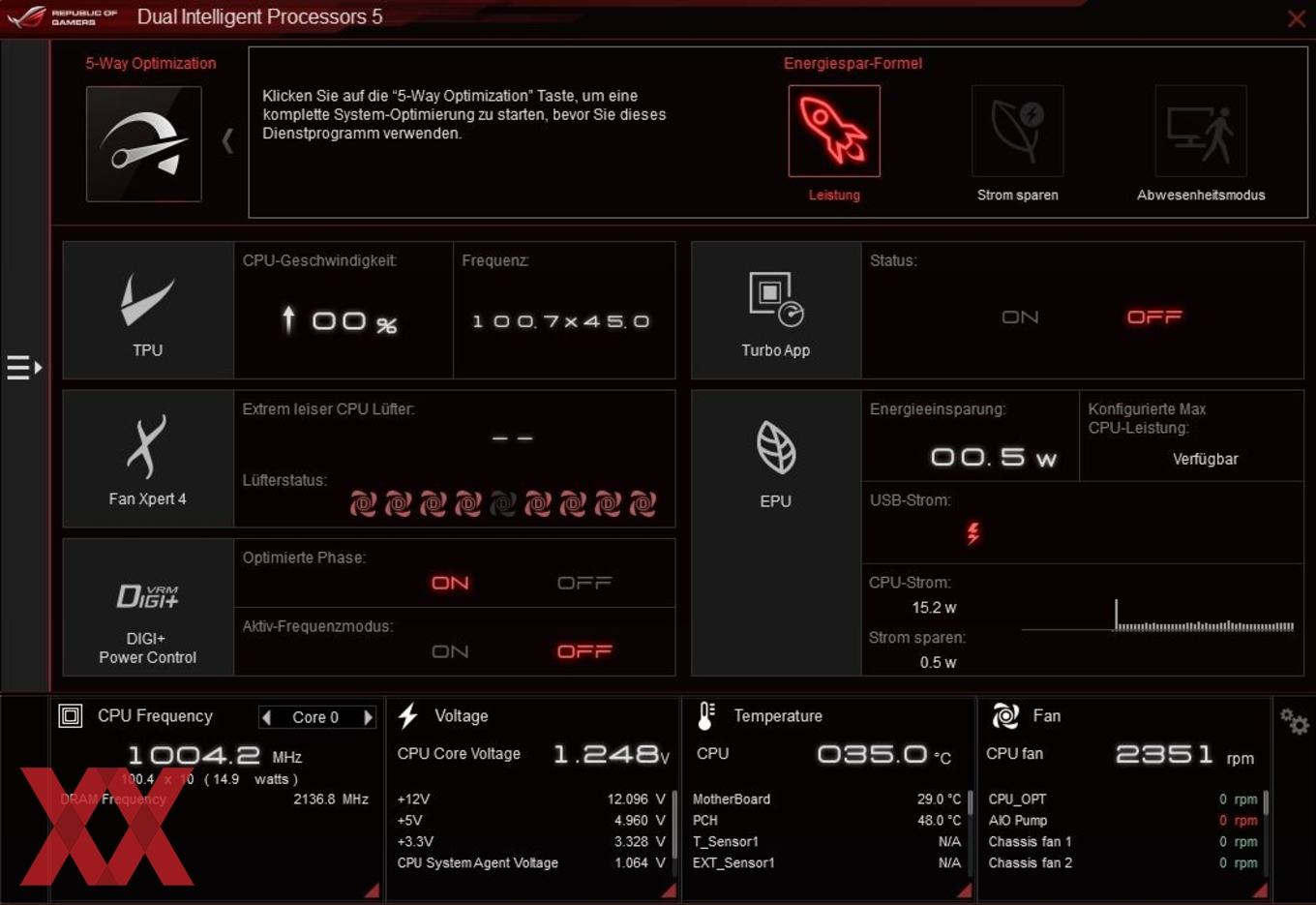This screenshot has height=905, width=1316.
Task: Click the ROG logo in title bar
Action: (x=26, y=16)
